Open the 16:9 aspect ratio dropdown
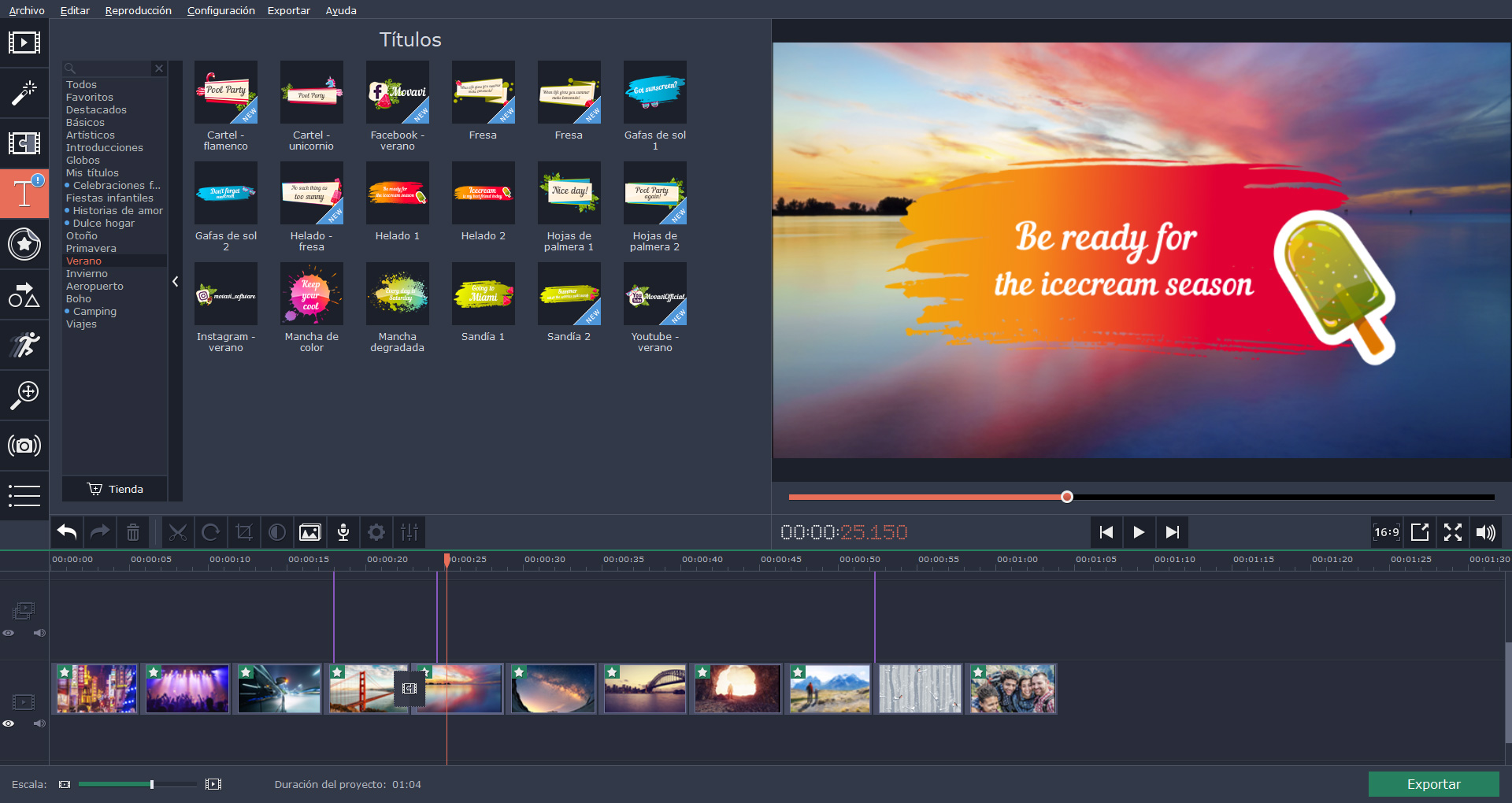The height and width of the screenshot is (803, 1512). coord(1386,533)
